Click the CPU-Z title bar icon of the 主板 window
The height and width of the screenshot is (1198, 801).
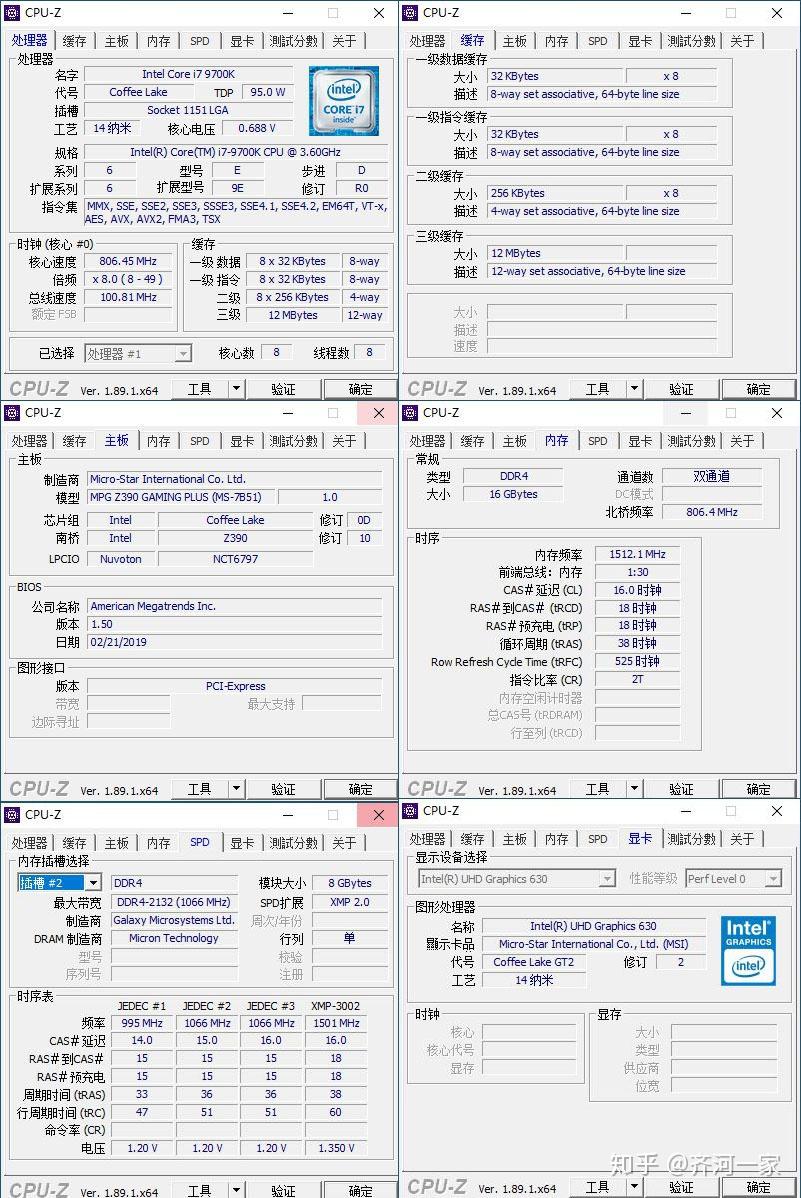click(x=11, y=412)
